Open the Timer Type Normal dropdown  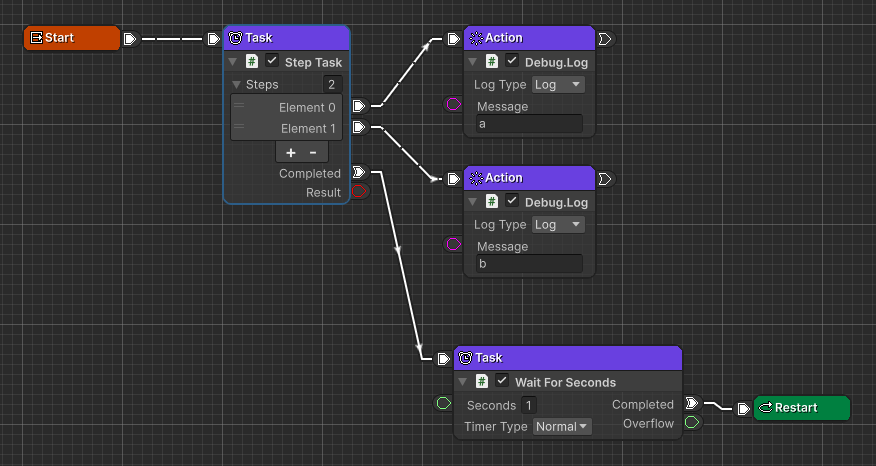[561, 427]
